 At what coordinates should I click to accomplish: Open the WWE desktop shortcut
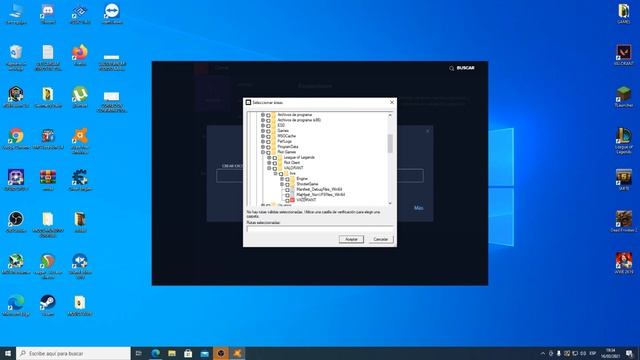click(x=624, y=263)
